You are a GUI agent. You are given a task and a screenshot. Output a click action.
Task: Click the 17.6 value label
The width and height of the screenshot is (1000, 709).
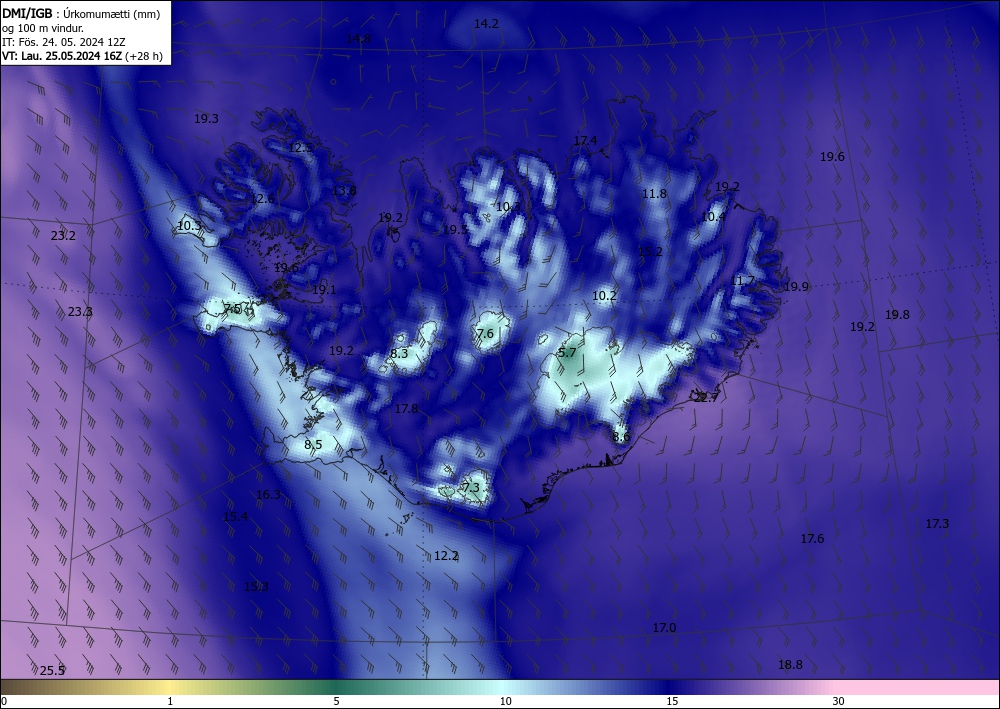point(812,539)
